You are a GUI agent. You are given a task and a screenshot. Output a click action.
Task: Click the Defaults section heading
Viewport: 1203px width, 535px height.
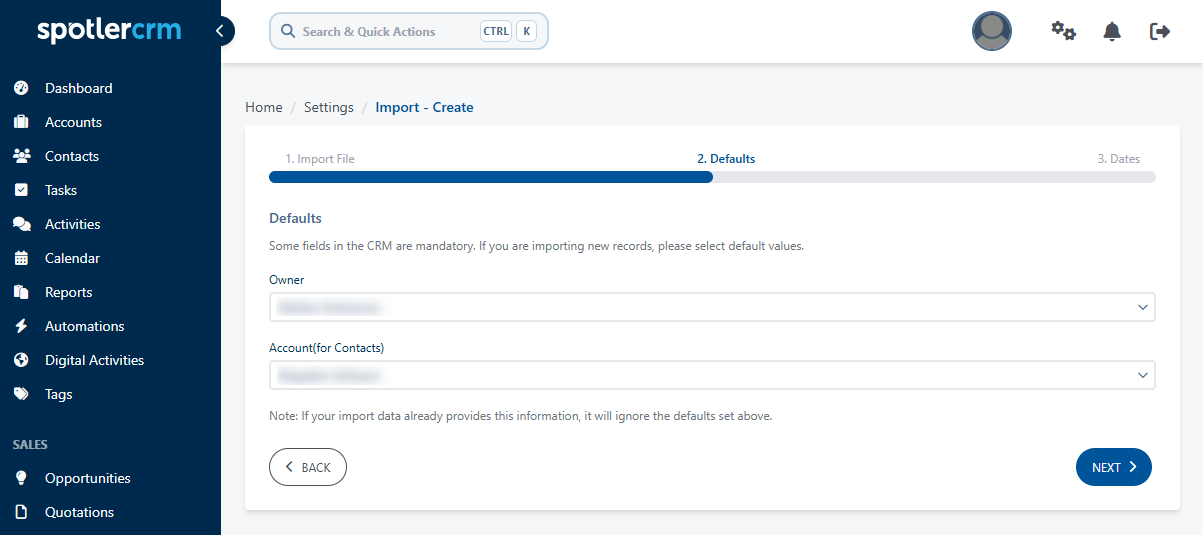tap(295, 218)
